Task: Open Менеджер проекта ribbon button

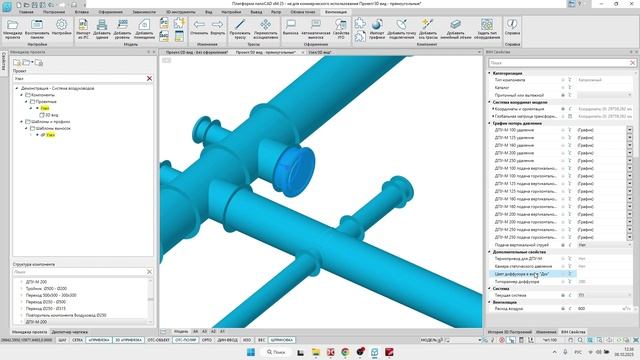Action: (12, 29)
